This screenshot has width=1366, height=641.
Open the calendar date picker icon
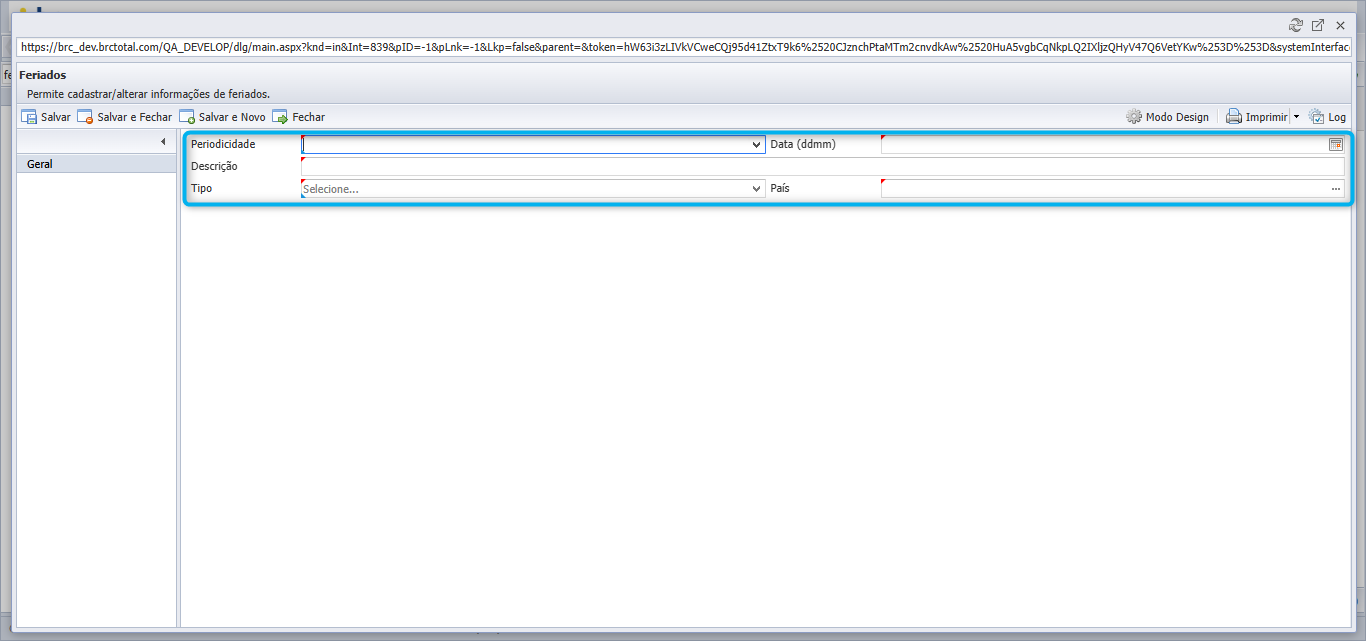1336,144
